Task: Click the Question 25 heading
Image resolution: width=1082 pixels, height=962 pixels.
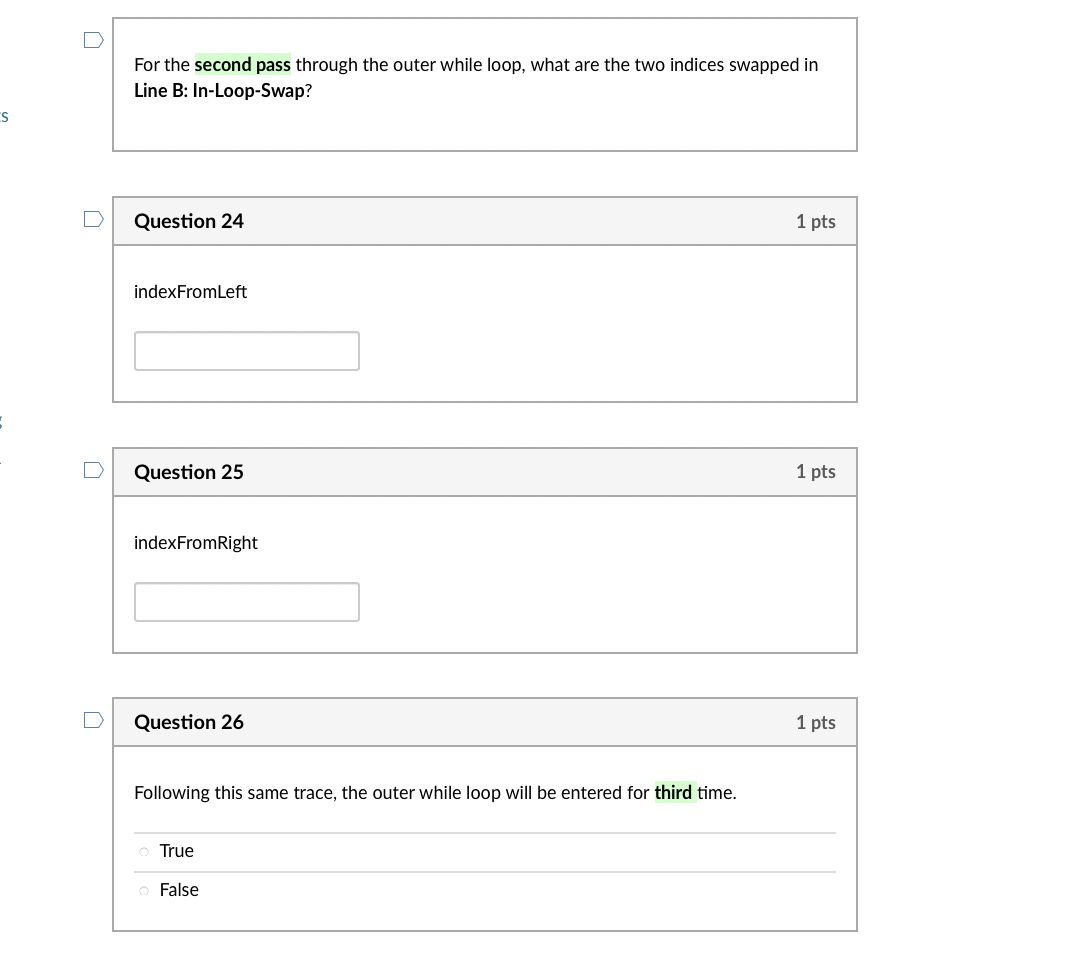Action: pos(188,472)
